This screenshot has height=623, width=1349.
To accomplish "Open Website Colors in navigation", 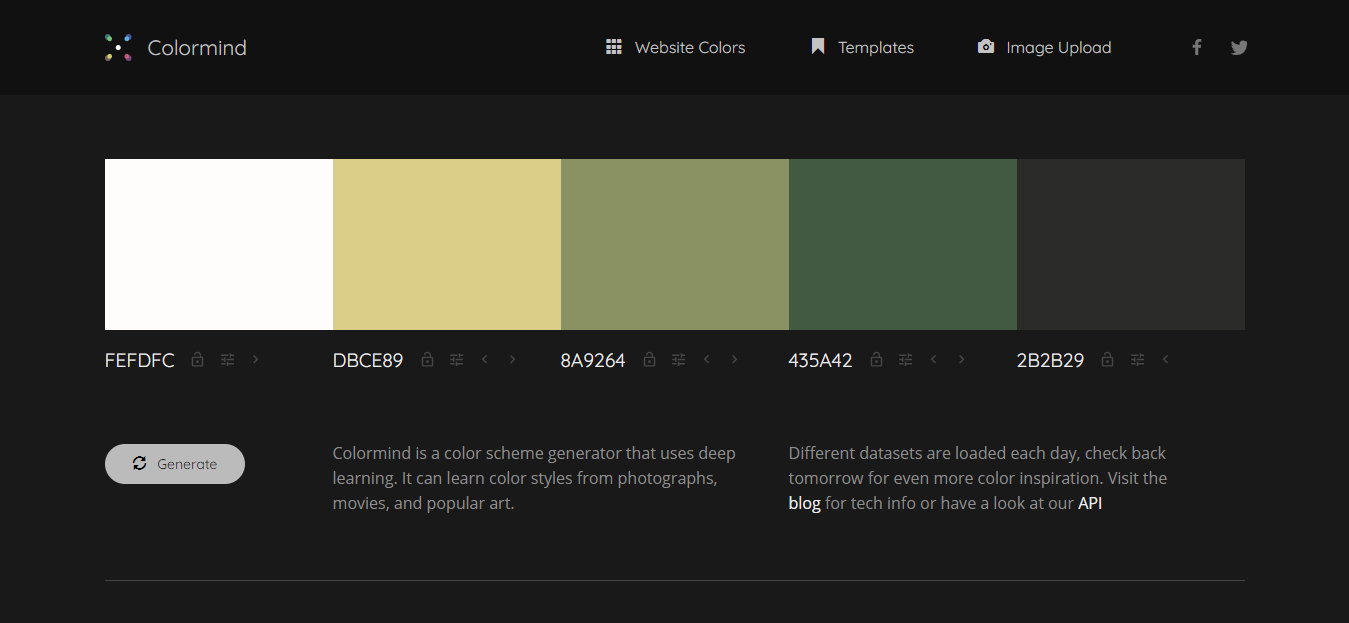I will (x=676, y=47).
